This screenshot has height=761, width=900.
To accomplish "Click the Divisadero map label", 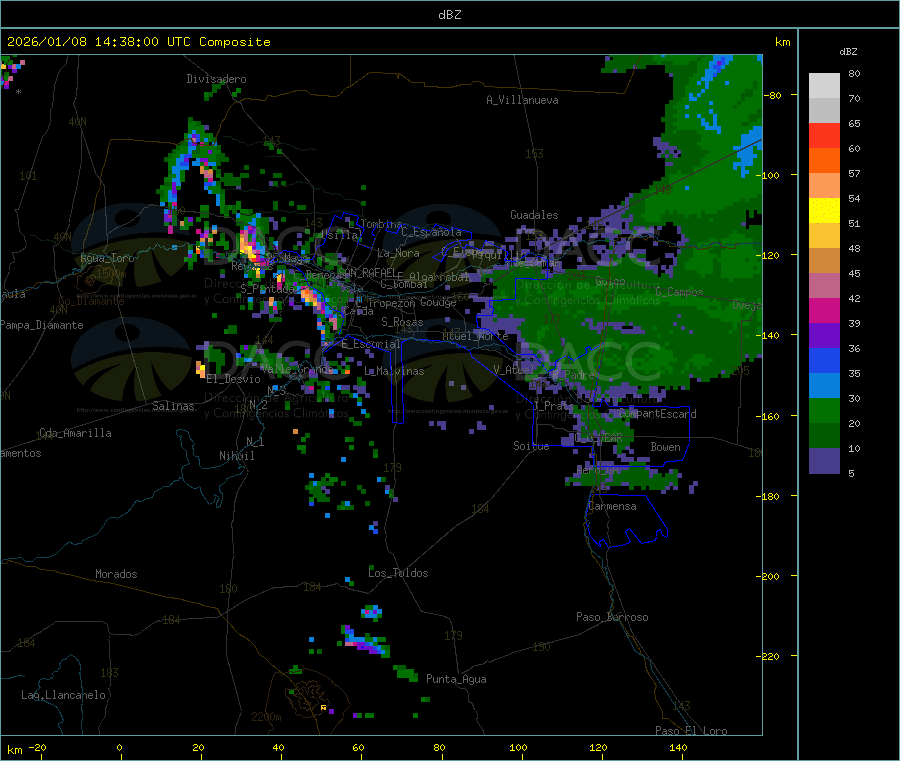I will (216, 79).
